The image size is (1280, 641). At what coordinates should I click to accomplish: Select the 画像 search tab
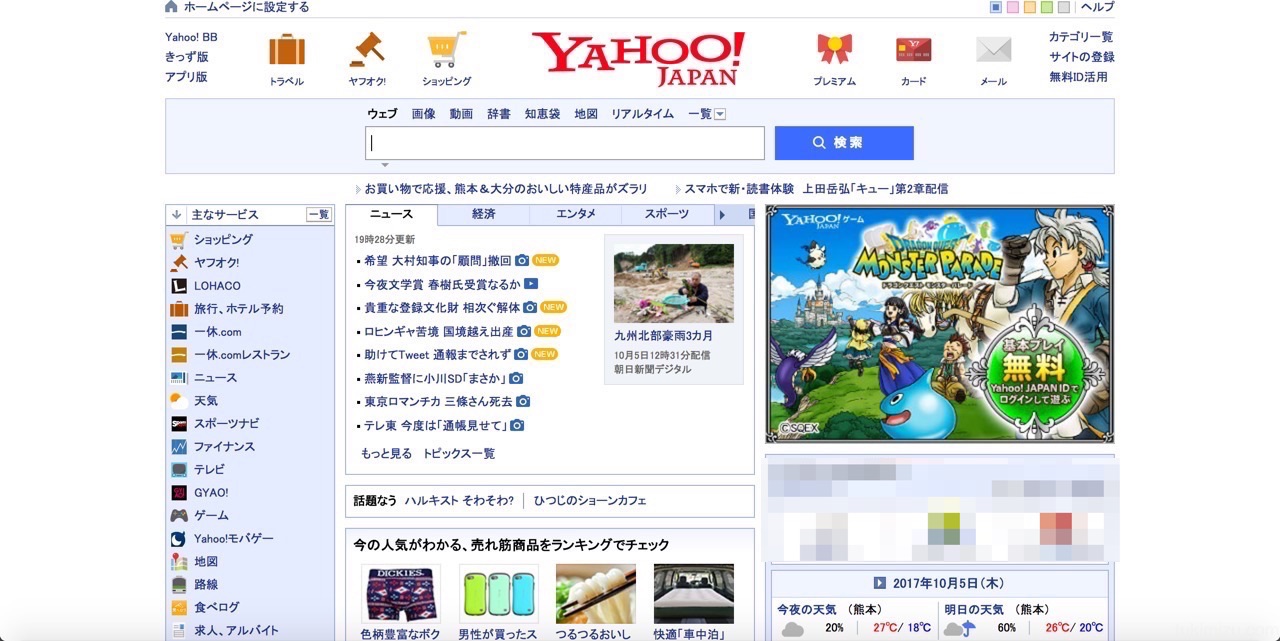pos(424,114)
